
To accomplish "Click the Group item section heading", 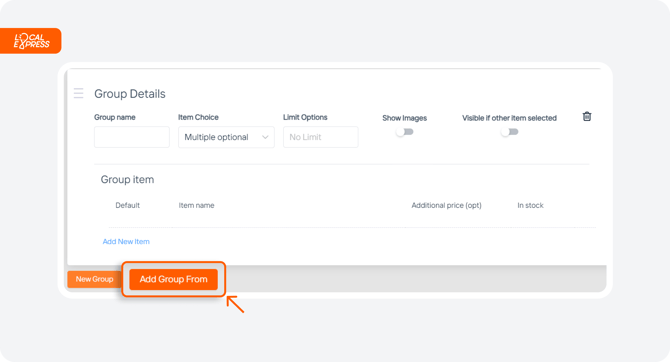I will click(x=127, y=180).
